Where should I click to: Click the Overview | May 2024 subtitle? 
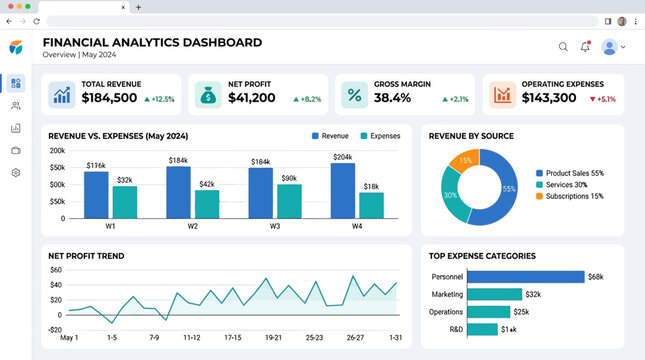click(x=79, y=55)
